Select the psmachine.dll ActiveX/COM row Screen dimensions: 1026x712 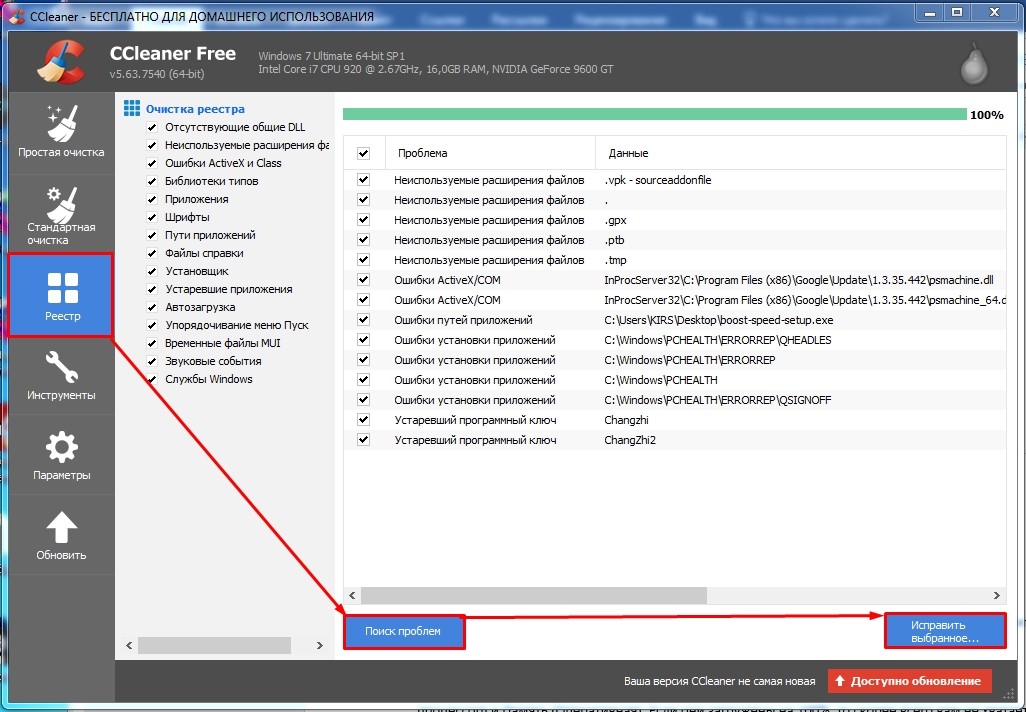tap(675, 279)
